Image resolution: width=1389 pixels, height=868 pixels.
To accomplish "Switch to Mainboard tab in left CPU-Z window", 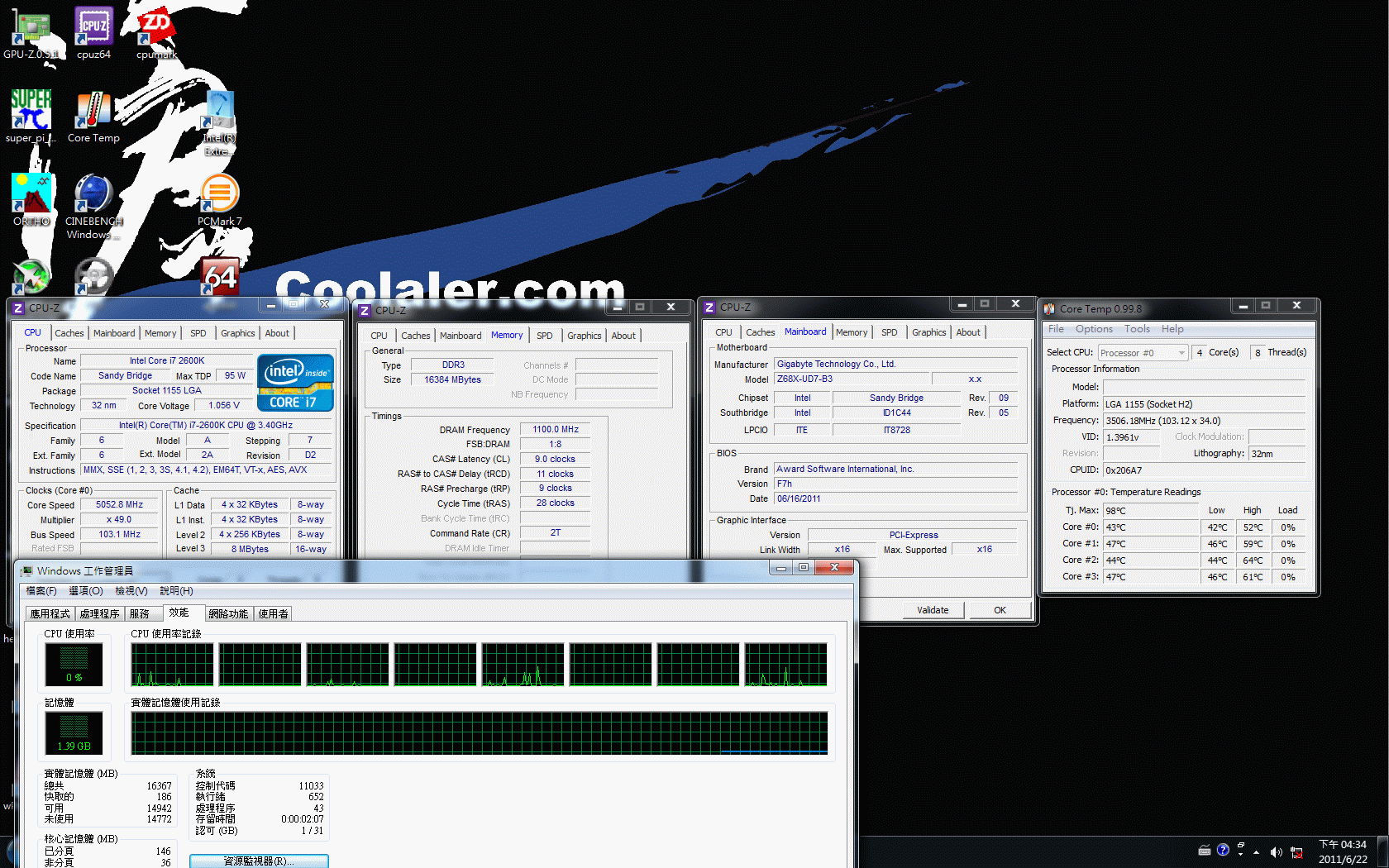I will [x=114, y=333].
